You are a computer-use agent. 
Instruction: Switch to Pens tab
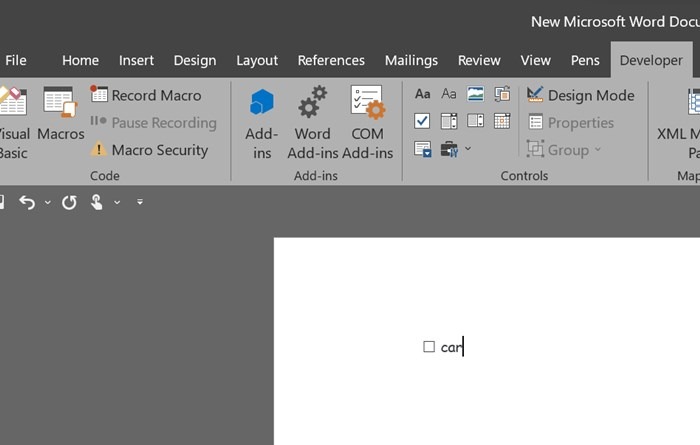point(585,60)
